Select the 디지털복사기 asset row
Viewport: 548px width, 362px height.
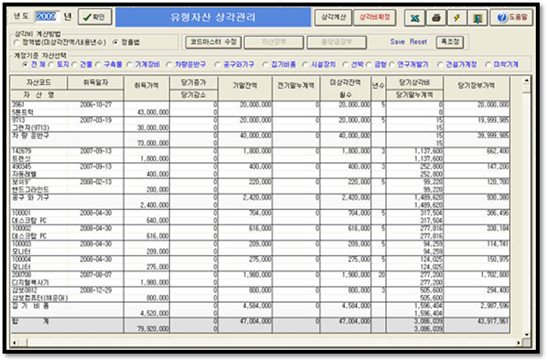tap(260, 278)
